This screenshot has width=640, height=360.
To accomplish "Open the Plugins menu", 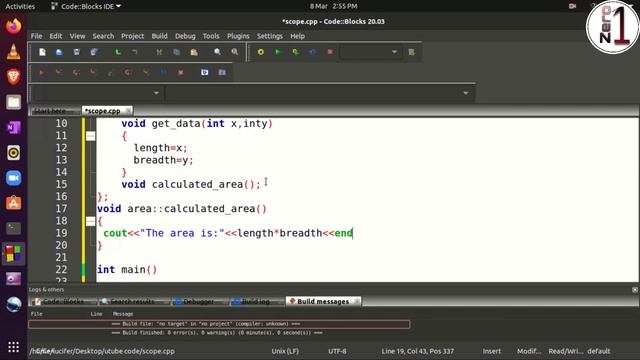I will pos(238,36).
